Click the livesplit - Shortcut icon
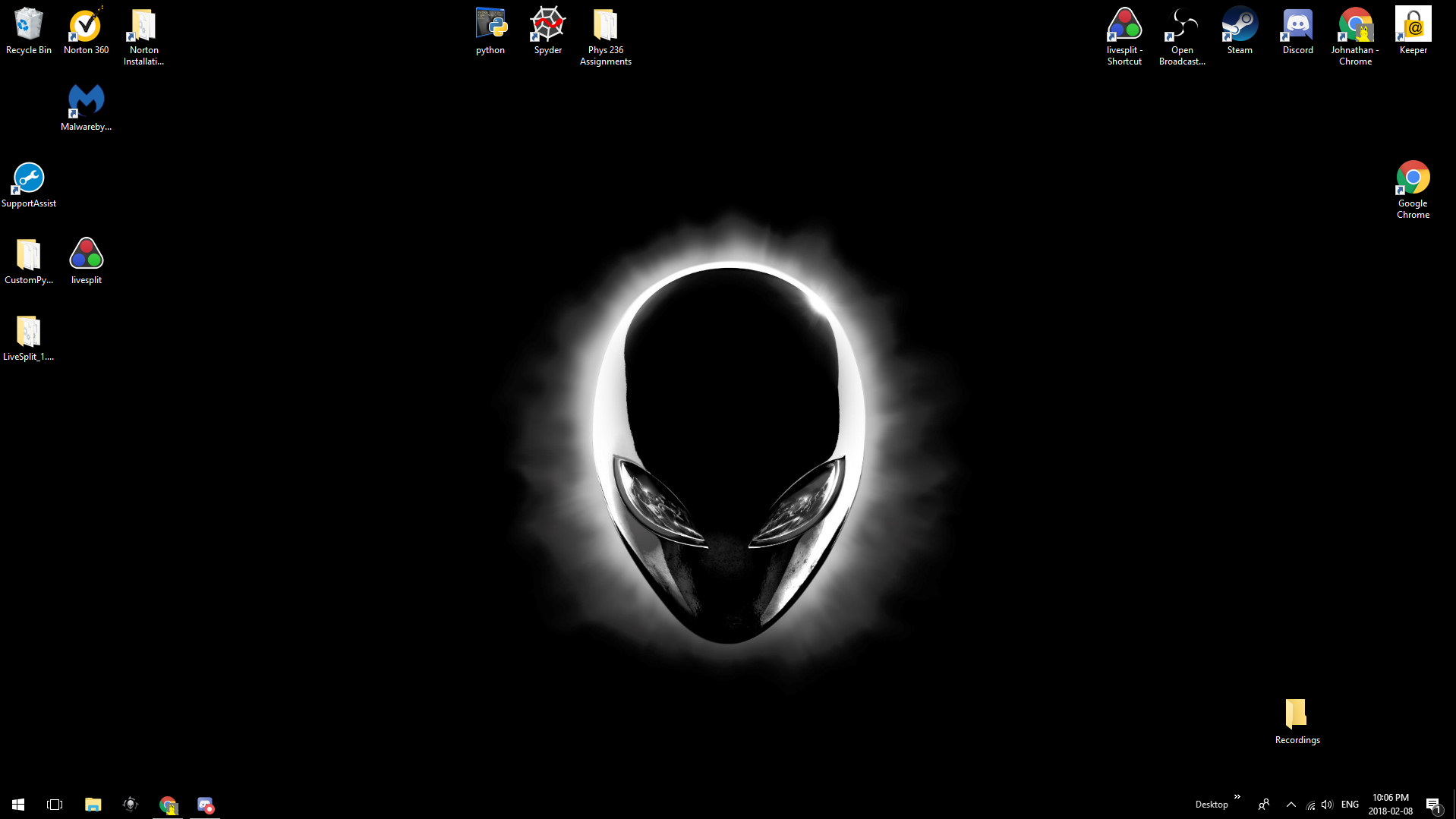Viewport: 1456px width, 819px height. [x=1124, y=36]
